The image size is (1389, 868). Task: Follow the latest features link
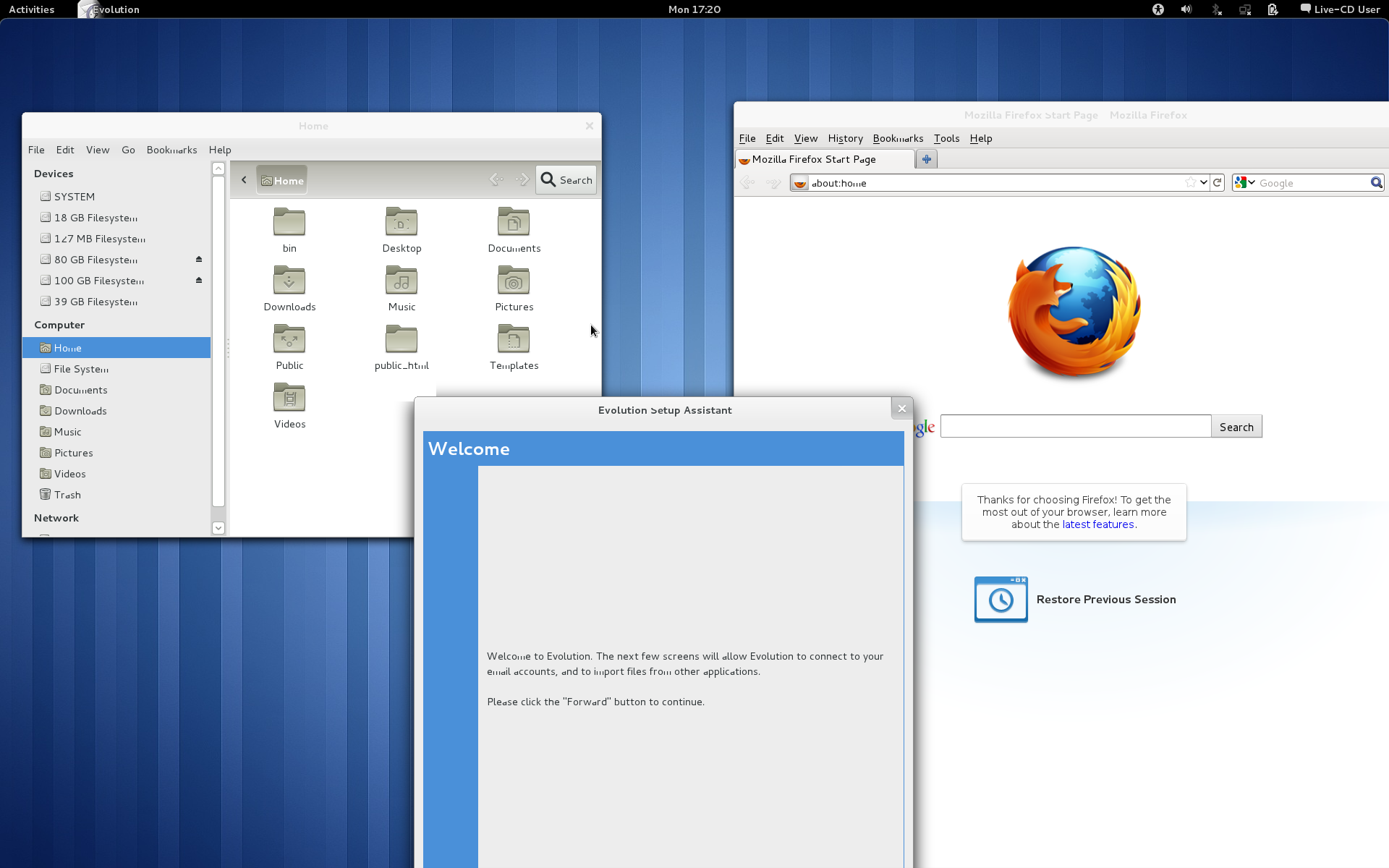pos(1097,524)
